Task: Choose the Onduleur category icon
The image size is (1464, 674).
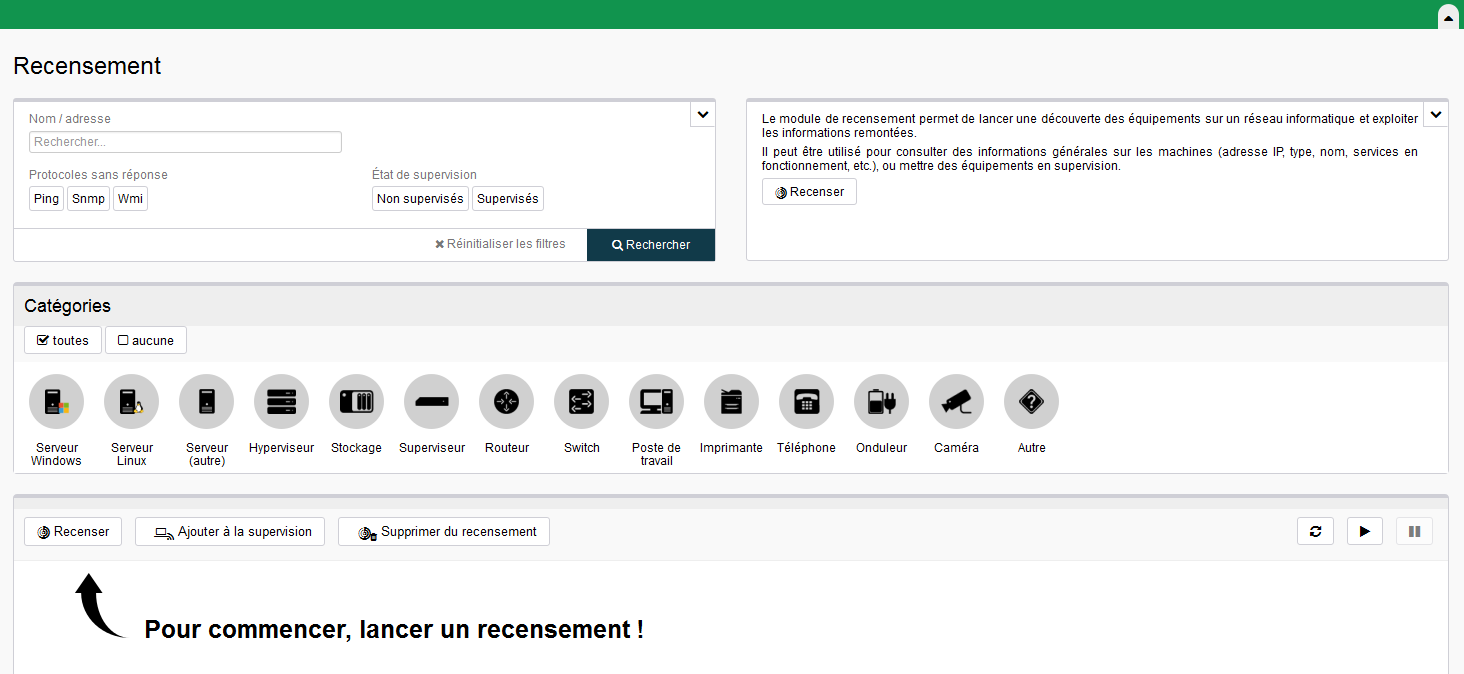Action: pos(881,402)
